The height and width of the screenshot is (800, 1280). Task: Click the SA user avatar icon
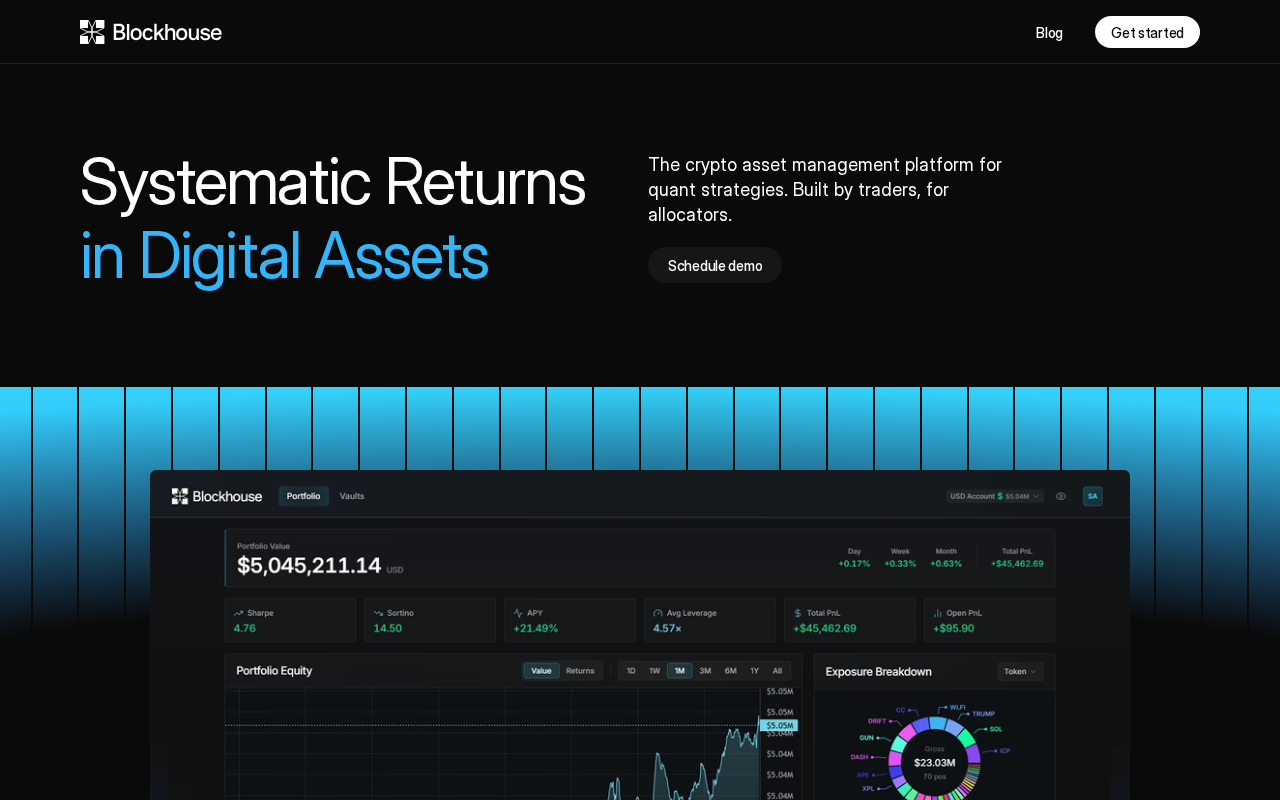[x=1092, y=496]
